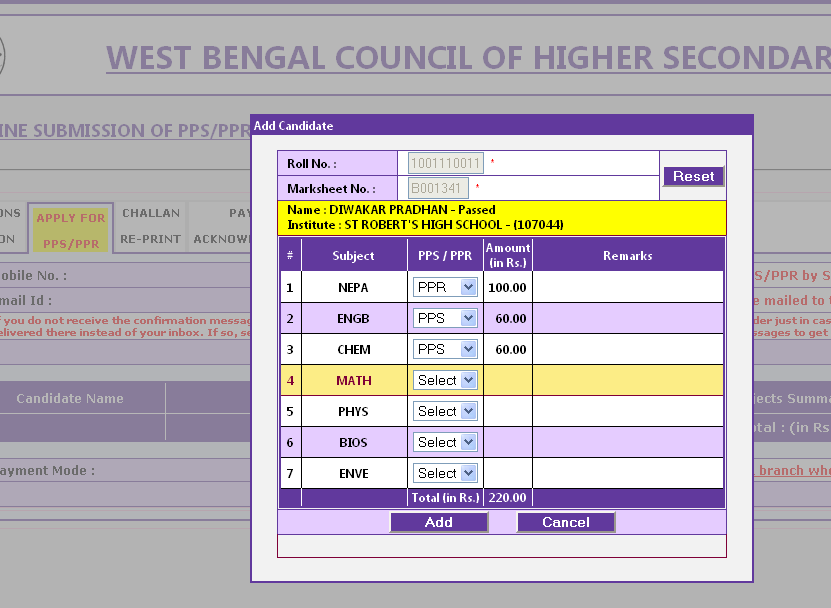The width and height of the screenshot is (831, 608).
Task: Click the Add button
Action: [x=439, y=522]
